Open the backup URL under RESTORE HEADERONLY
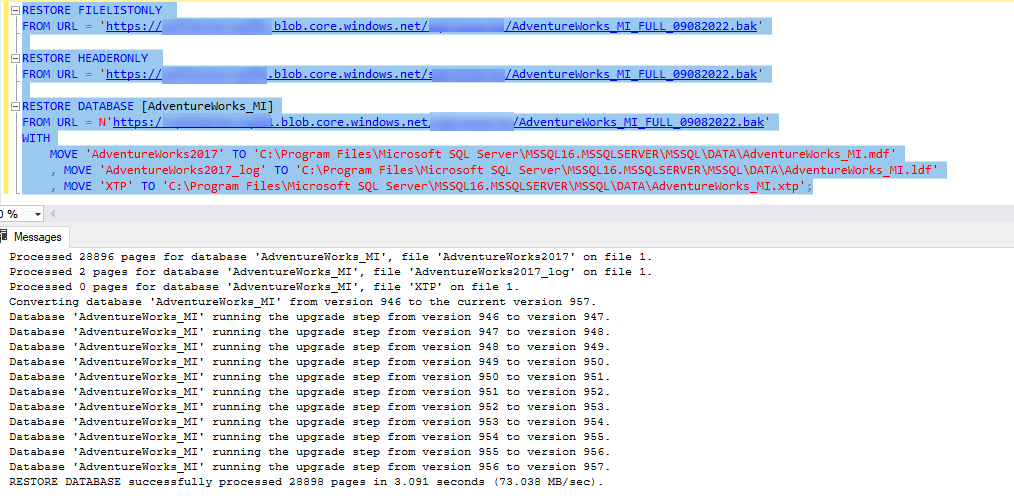The width and height of the screenshot is (1014, 500). click(x=432, y=74)
